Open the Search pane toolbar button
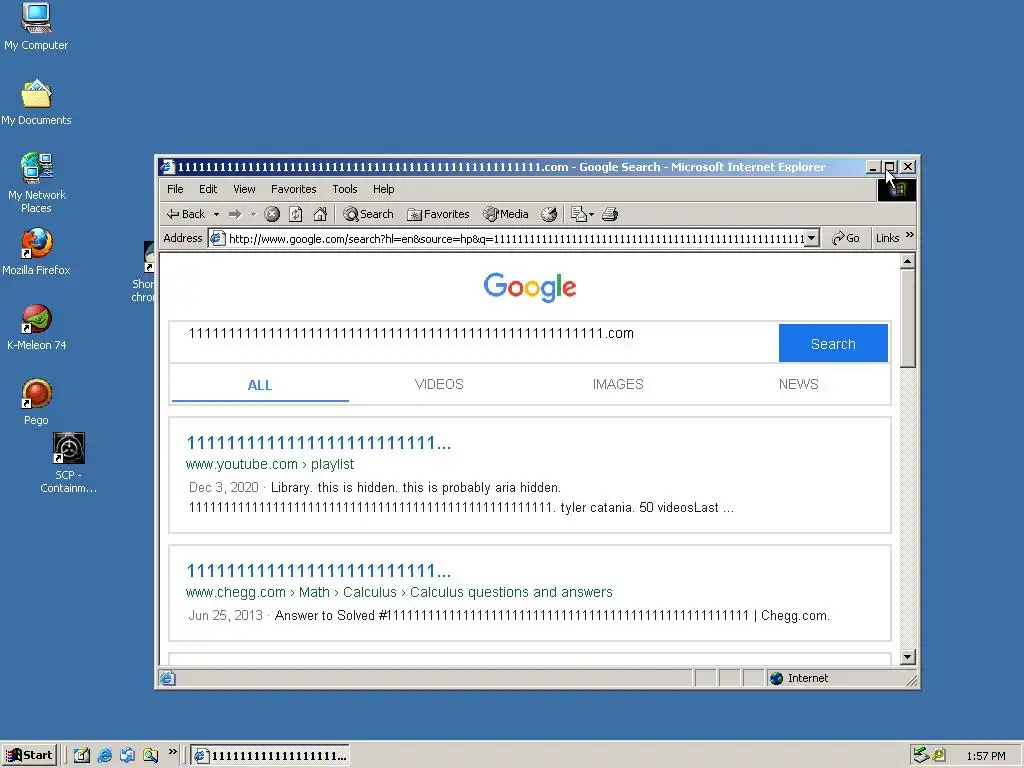 point(368,214)
